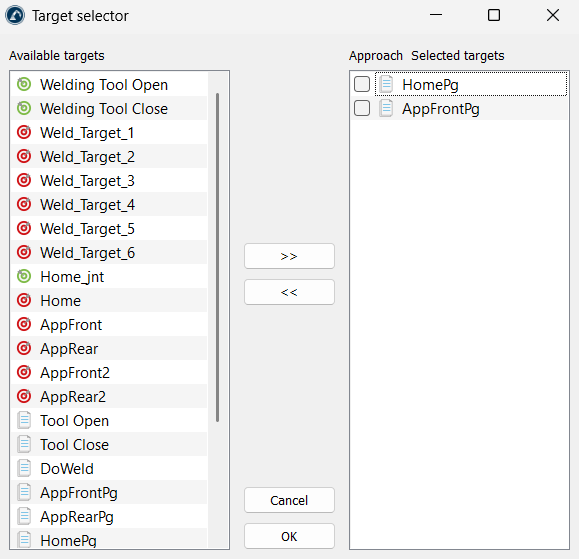Click the green icon beside Welding Tool Close
Screen dimensions: 579x559
coord(24,109)
